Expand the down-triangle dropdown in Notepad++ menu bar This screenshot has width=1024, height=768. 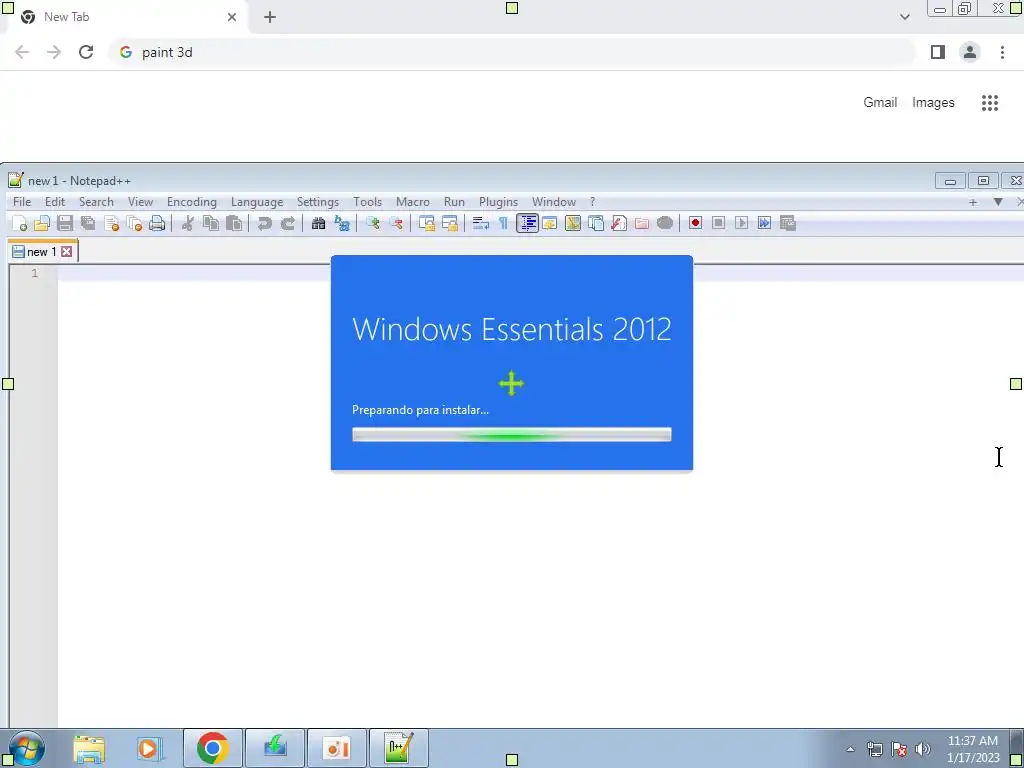(998, 202)
